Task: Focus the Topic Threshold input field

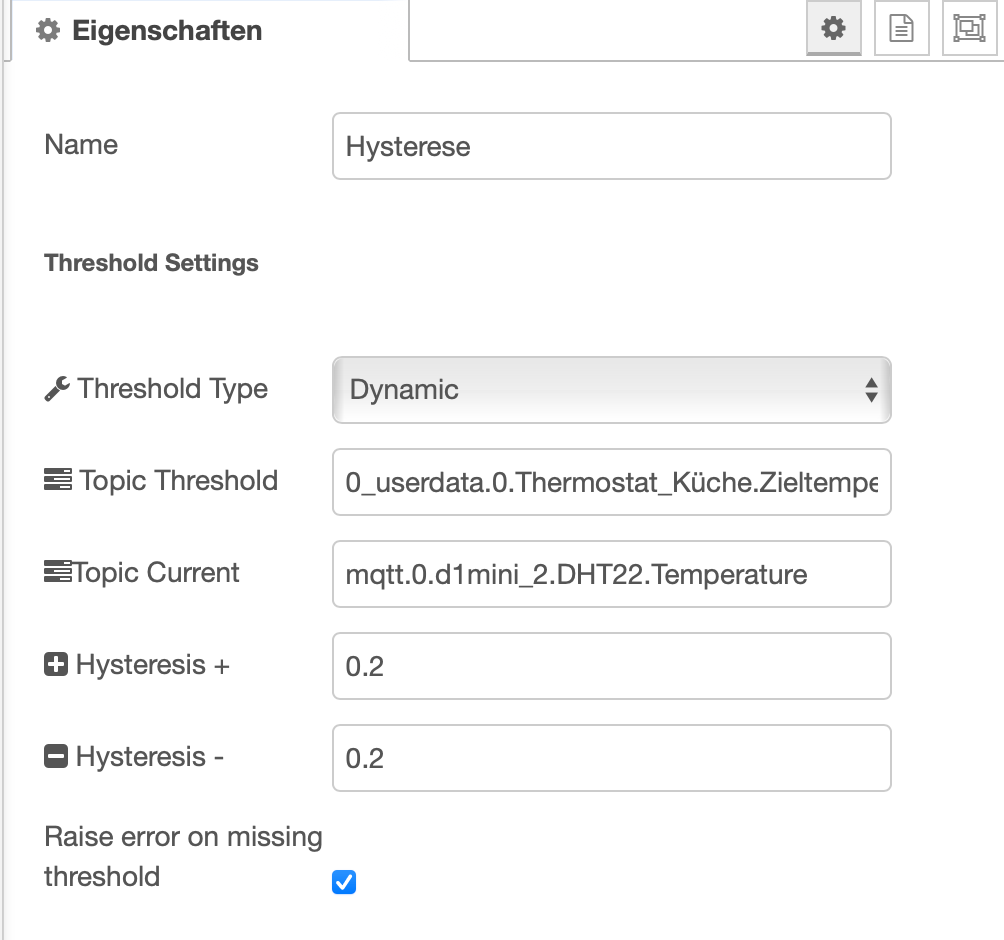Action: (x=611, y=482)
